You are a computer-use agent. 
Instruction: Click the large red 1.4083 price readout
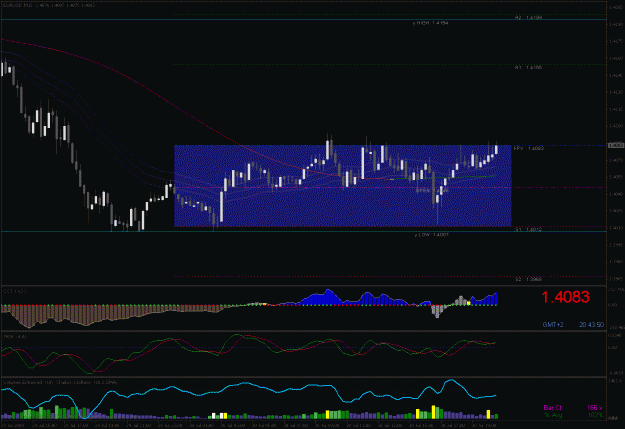point(565,297)
